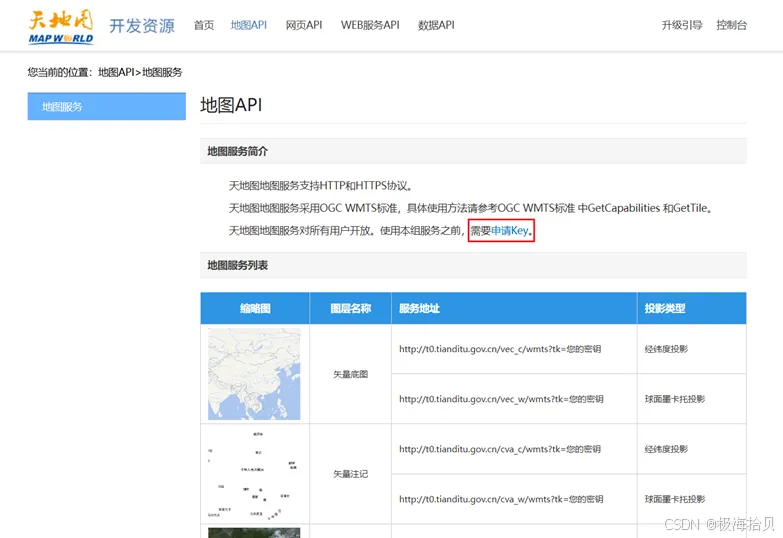Open the 数据API nav item

[x=436, y=25]
